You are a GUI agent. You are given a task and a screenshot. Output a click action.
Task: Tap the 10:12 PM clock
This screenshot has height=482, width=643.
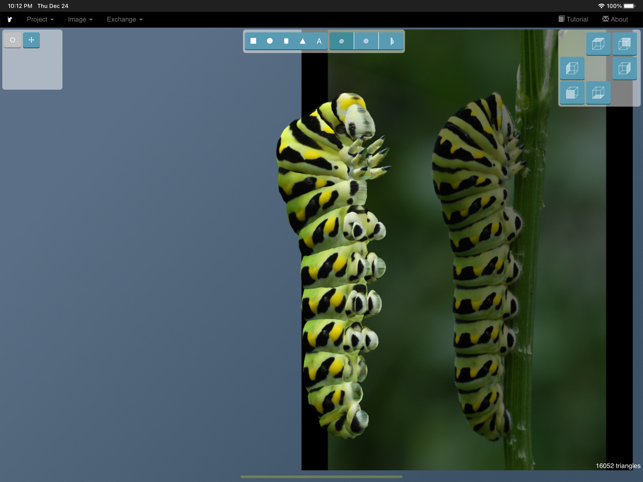pos(20,6)
